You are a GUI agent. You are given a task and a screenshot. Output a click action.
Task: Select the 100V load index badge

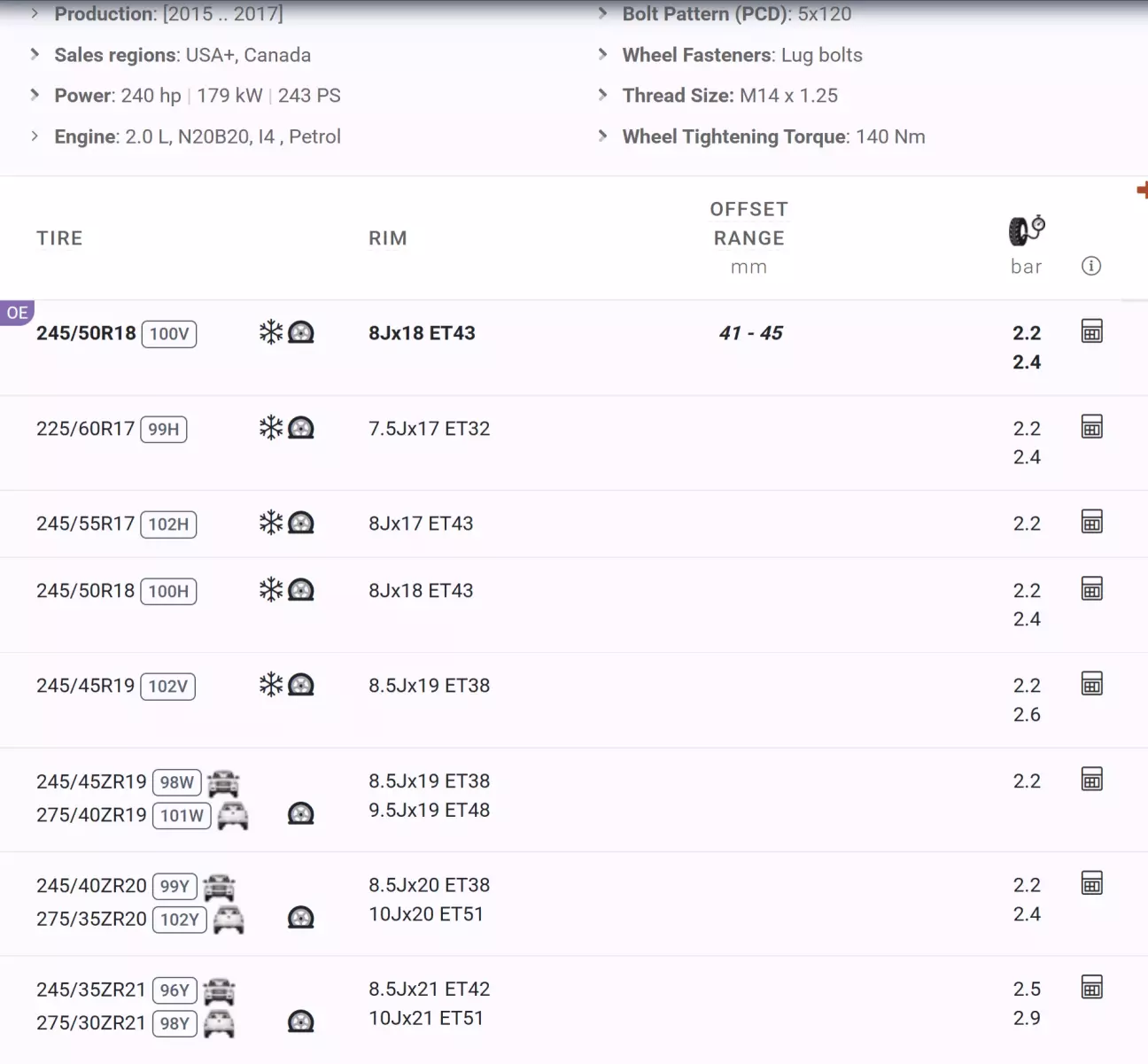168,334
